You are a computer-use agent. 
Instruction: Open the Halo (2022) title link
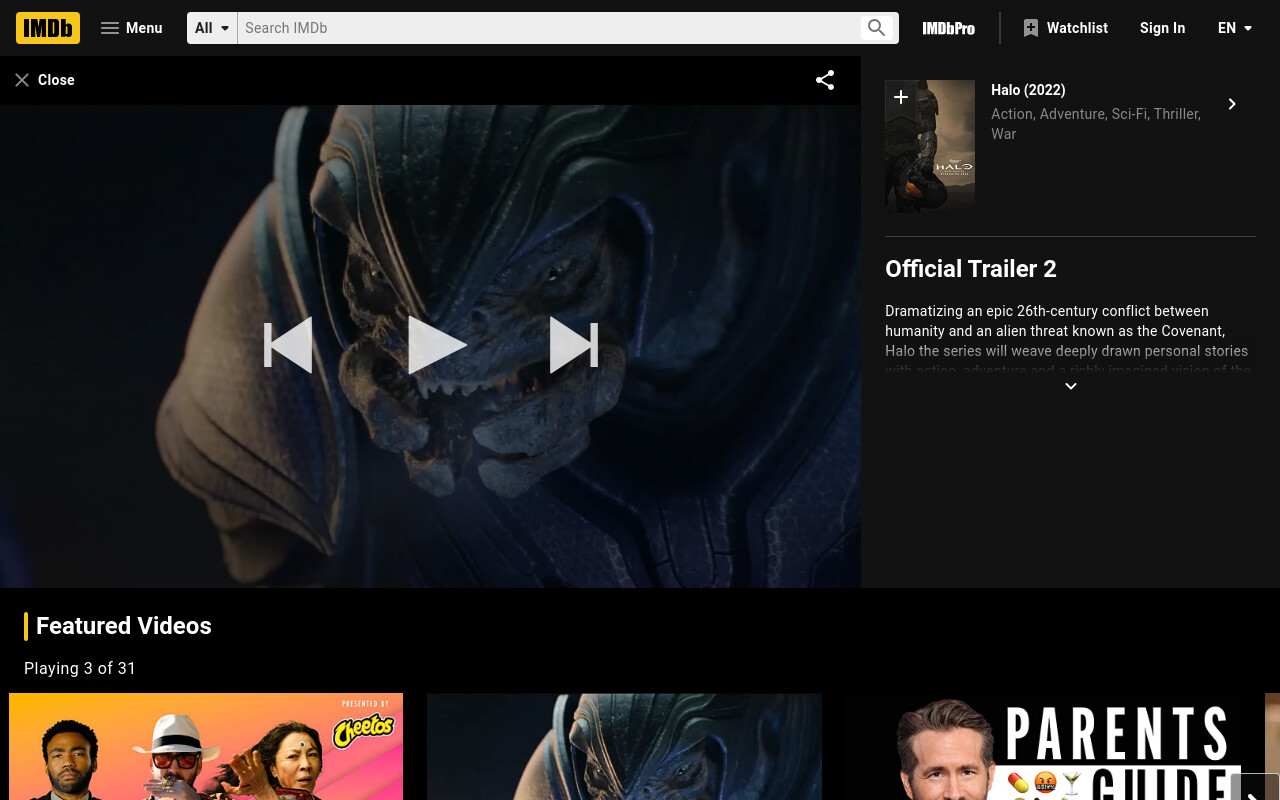[1028, 90]
